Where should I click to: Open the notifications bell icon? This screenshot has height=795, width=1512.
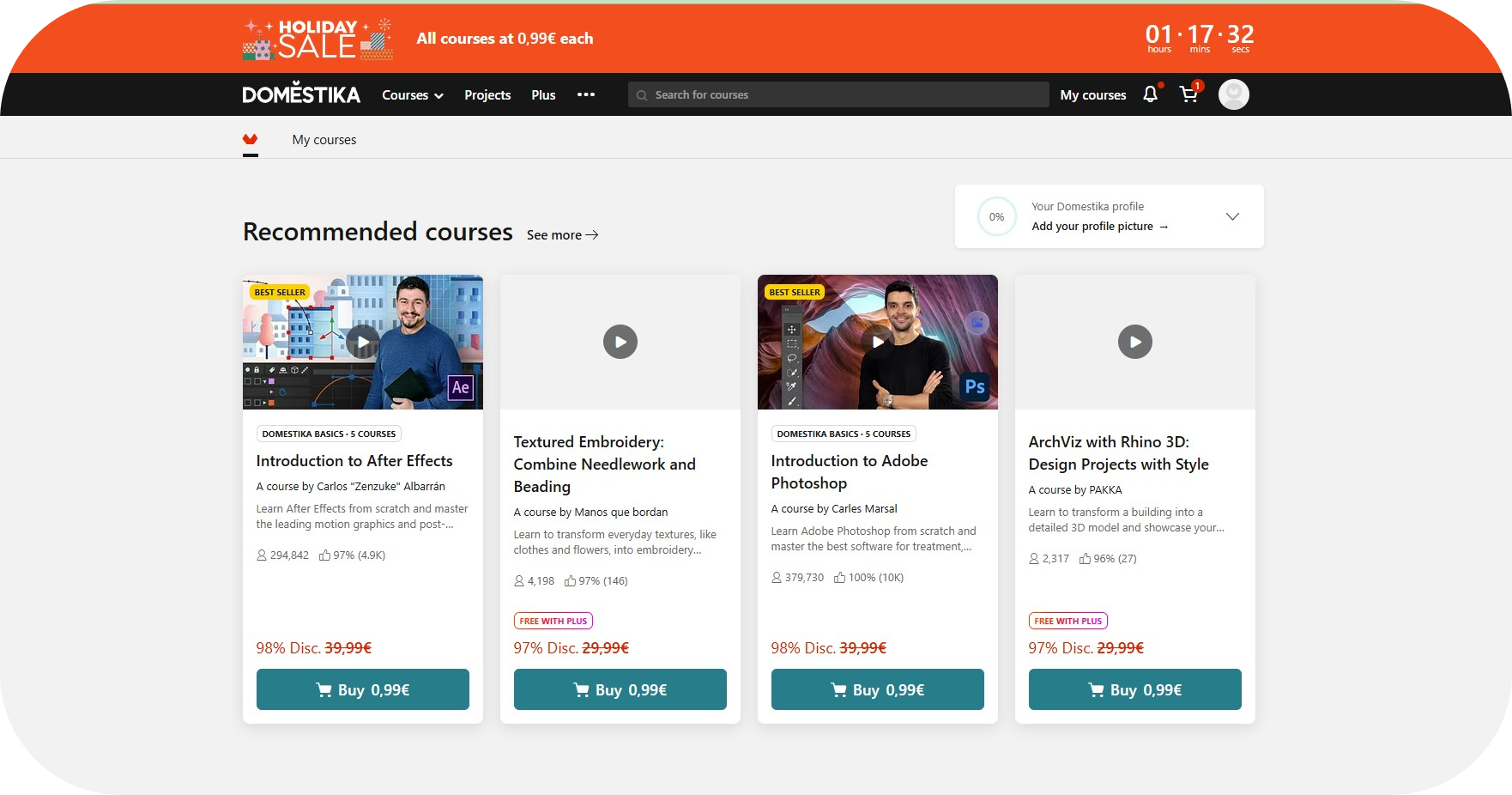tap(1150, 94)
